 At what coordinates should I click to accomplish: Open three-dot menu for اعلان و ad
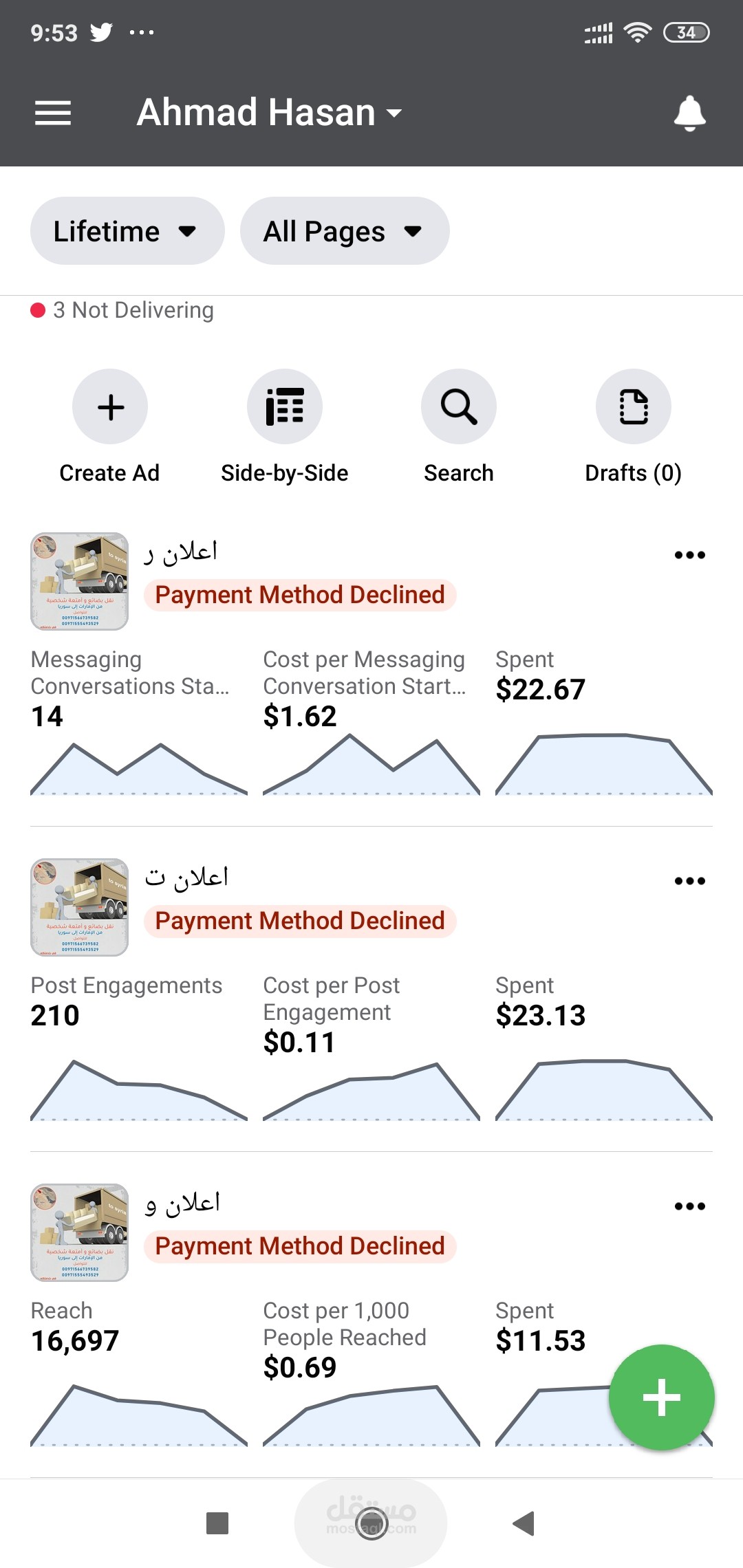689,1206
